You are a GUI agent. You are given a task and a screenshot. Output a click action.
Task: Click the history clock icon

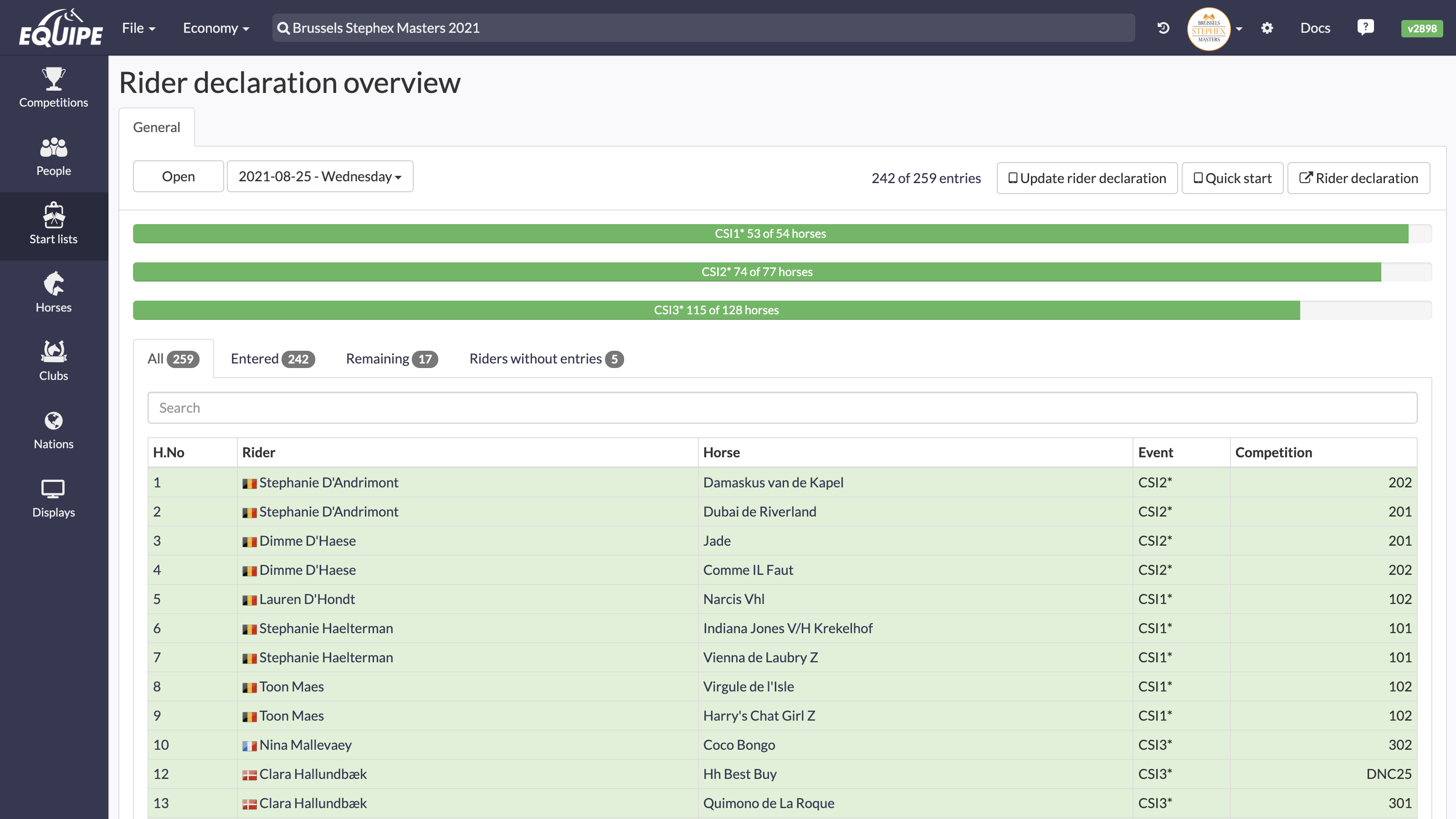point(1163,28)
